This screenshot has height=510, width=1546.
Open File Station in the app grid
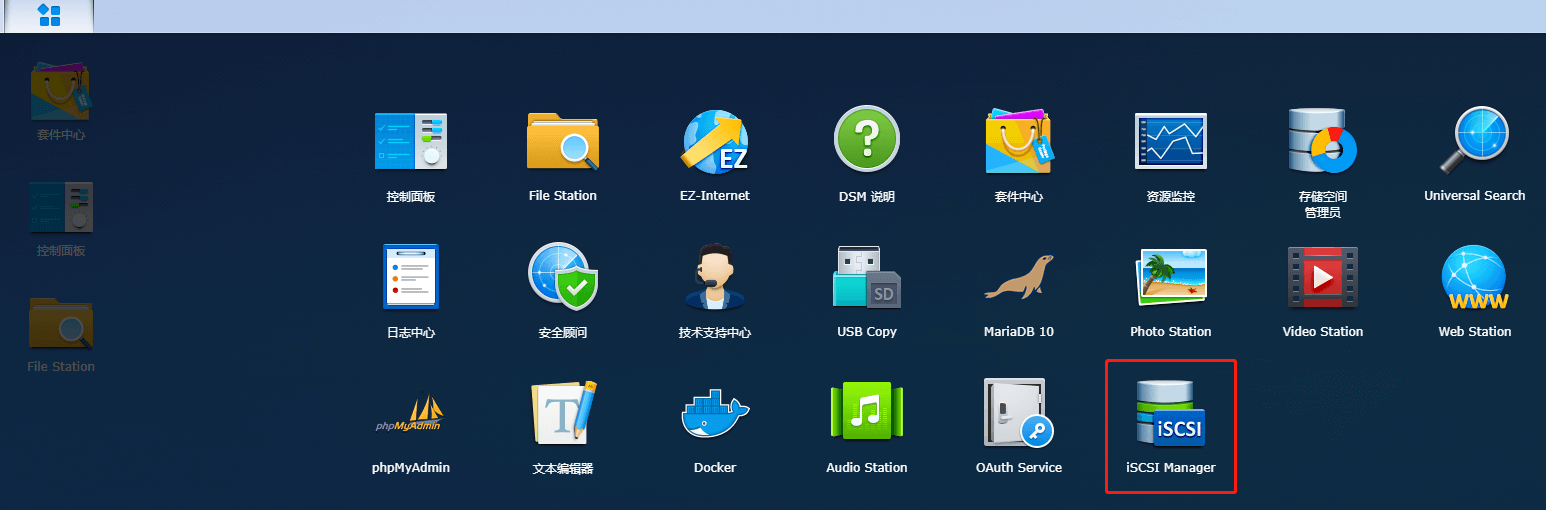[562, 141]
